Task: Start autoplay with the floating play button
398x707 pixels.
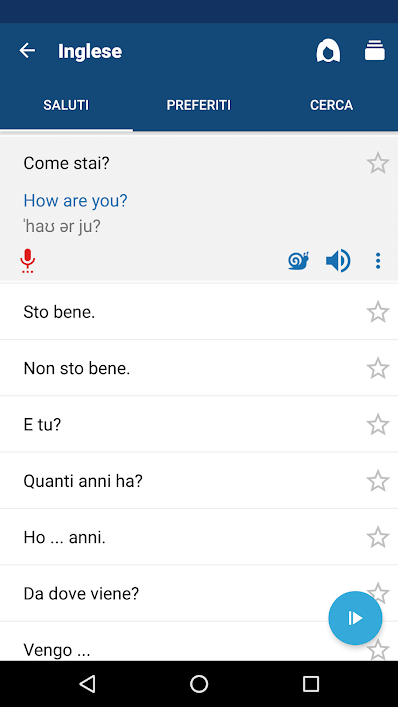Action: (355, 618)
